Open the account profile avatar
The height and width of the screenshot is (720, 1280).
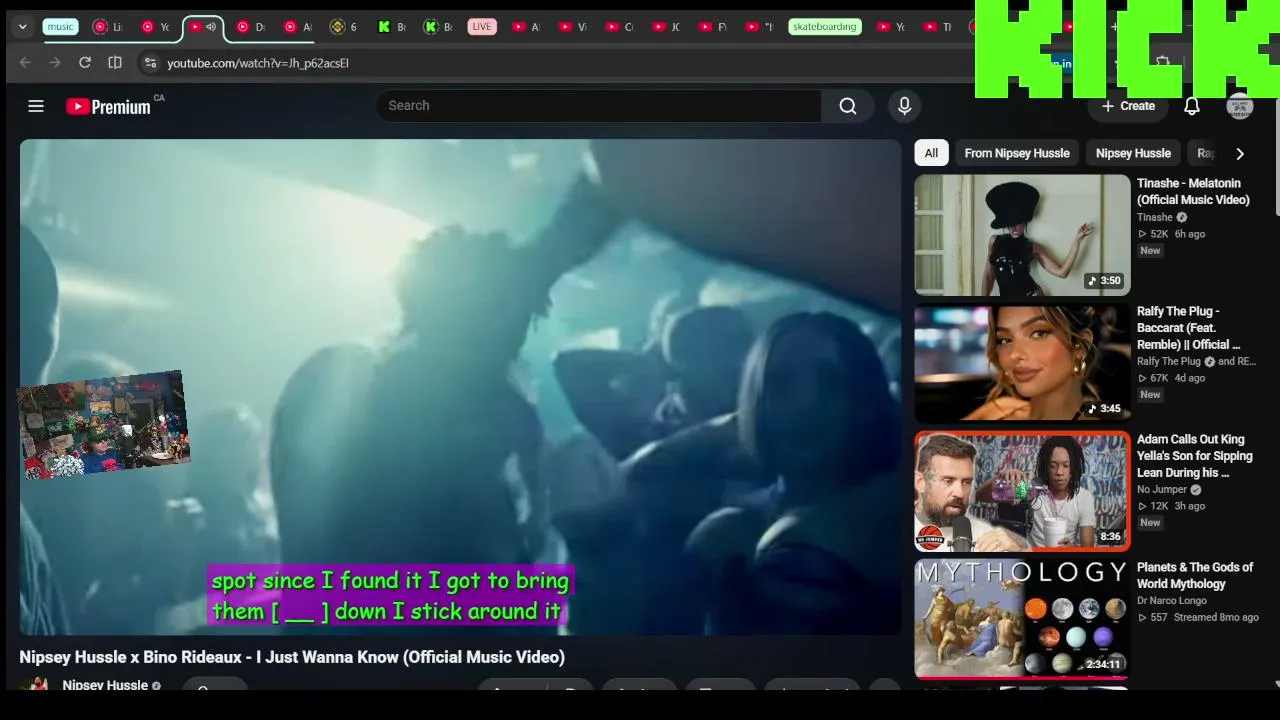(x=1240, y=106)
